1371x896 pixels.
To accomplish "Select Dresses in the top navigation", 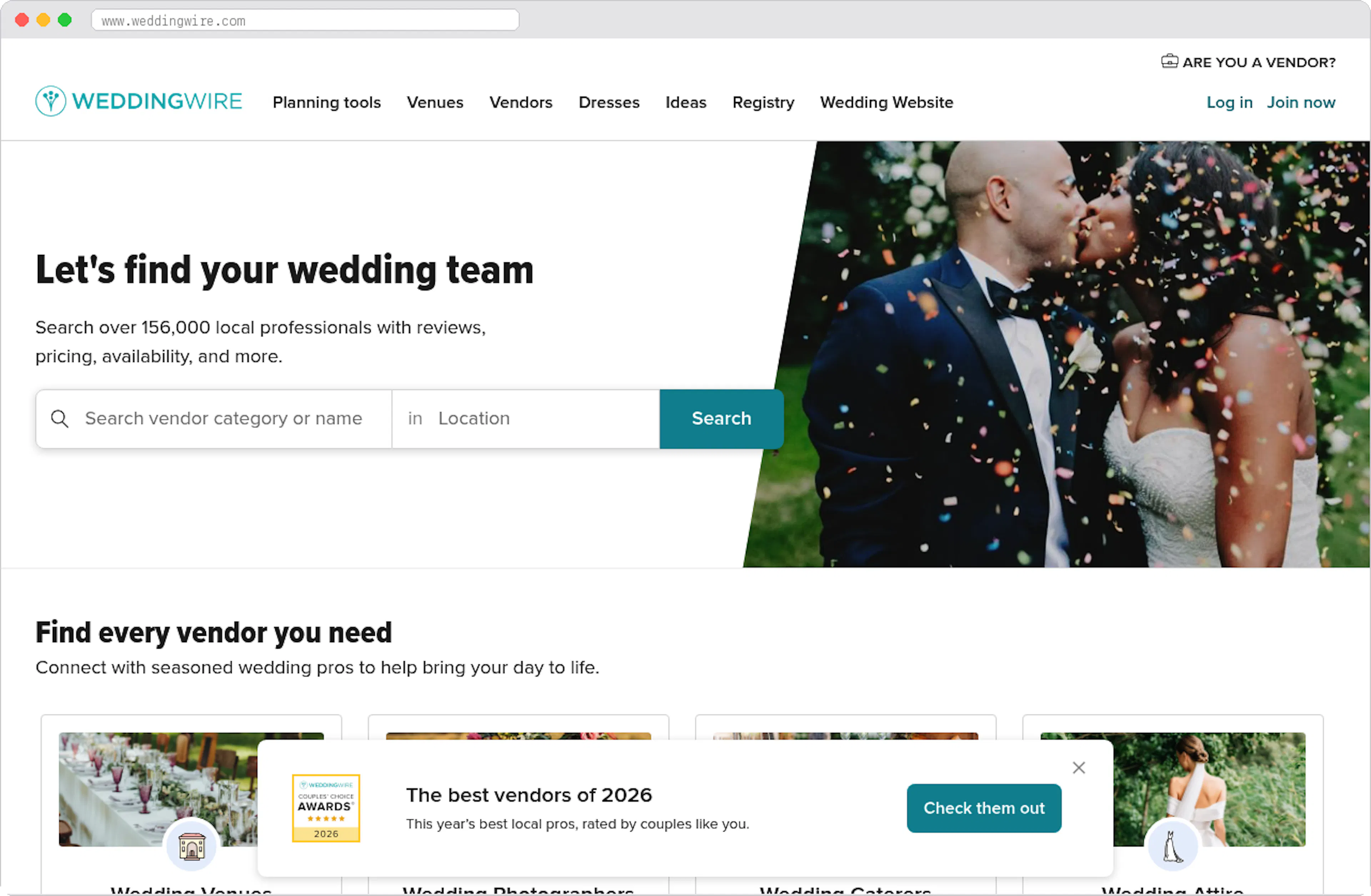I will (608, 102).
